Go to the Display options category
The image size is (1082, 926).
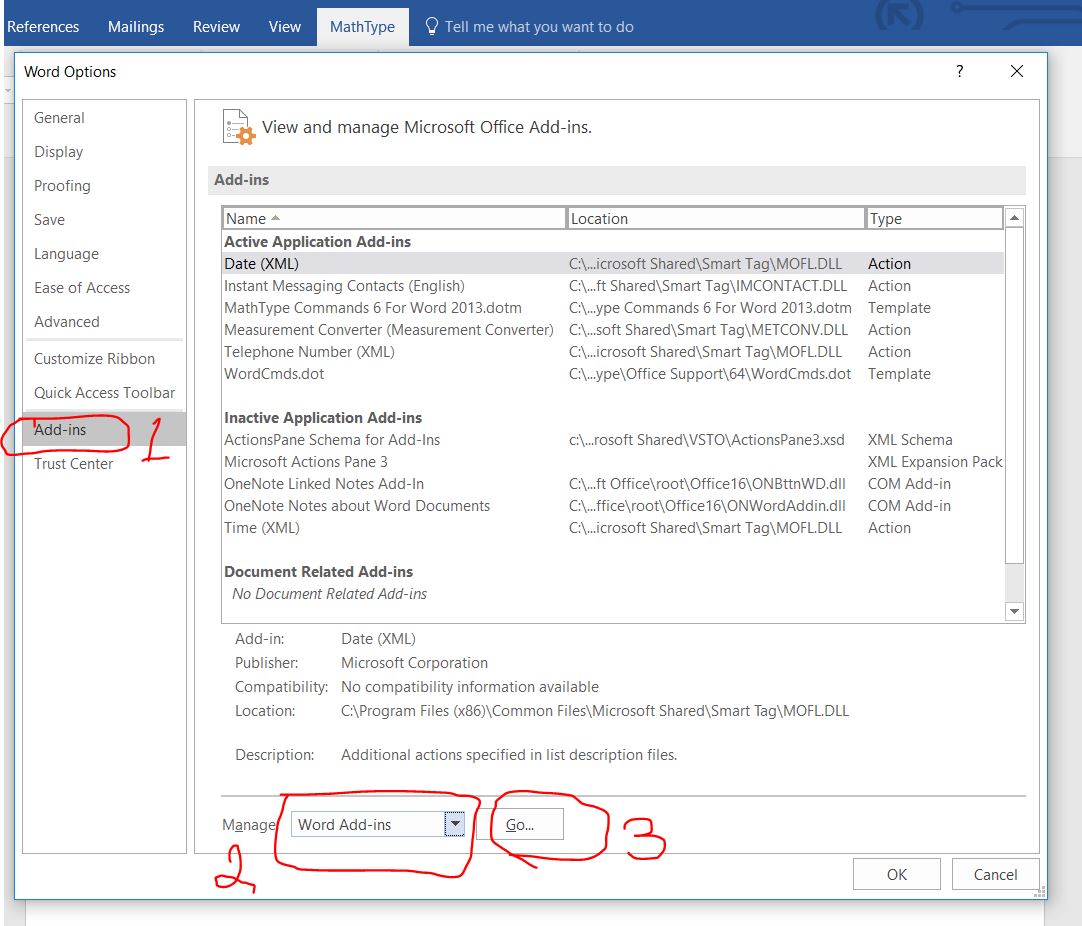click(x=104, y=152)
